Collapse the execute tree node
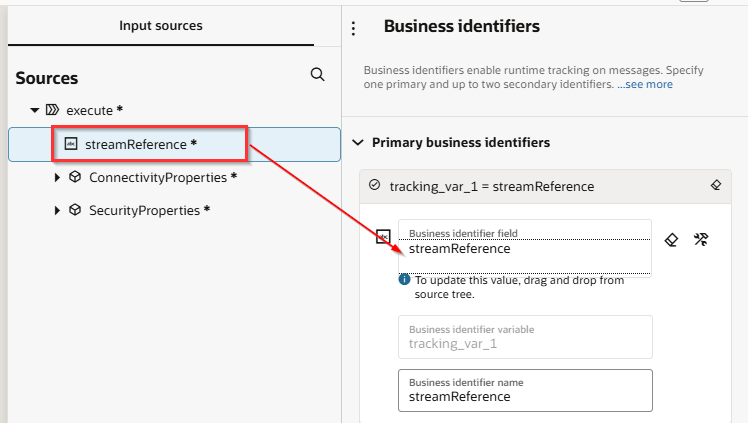This screenshot has width=748, height=423. pos(35,110)
